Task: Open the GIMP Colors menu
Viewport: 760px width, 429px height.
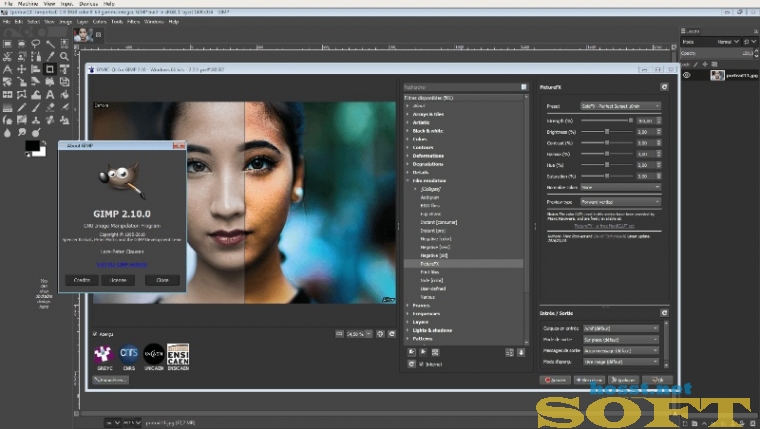Action: (99, 22)
